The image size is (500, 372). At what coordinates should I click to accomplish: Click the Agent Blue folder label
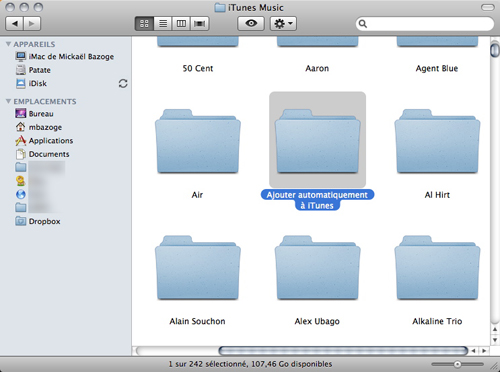pos(437,68)
